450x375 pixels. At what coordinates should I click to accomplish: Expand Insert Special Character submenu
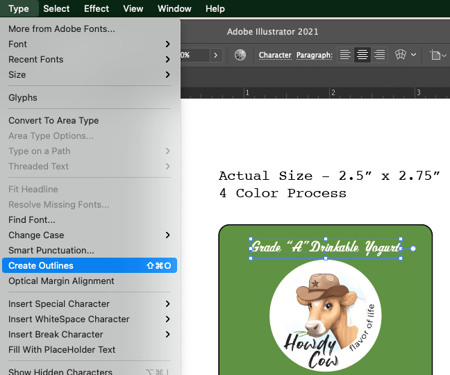pyautogui.click(x=89, y=304)
